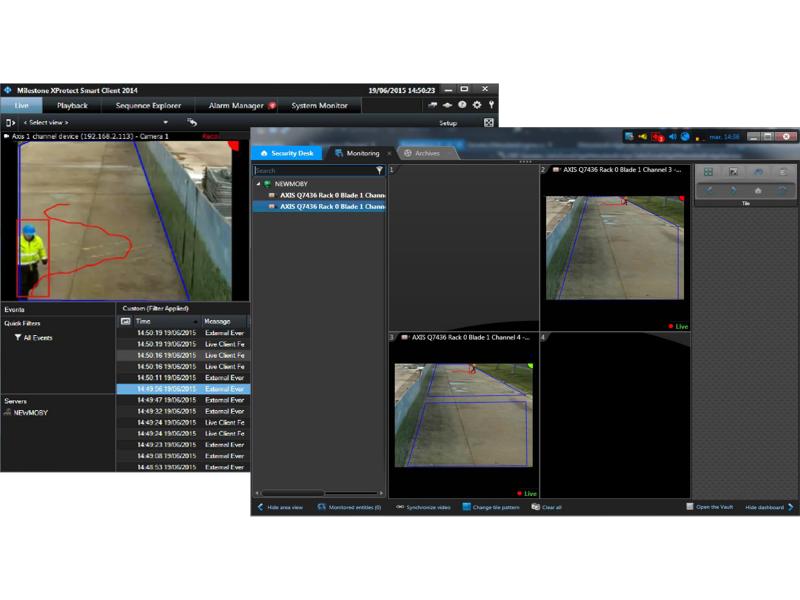Click the Security Desk search field

[314, 170]
